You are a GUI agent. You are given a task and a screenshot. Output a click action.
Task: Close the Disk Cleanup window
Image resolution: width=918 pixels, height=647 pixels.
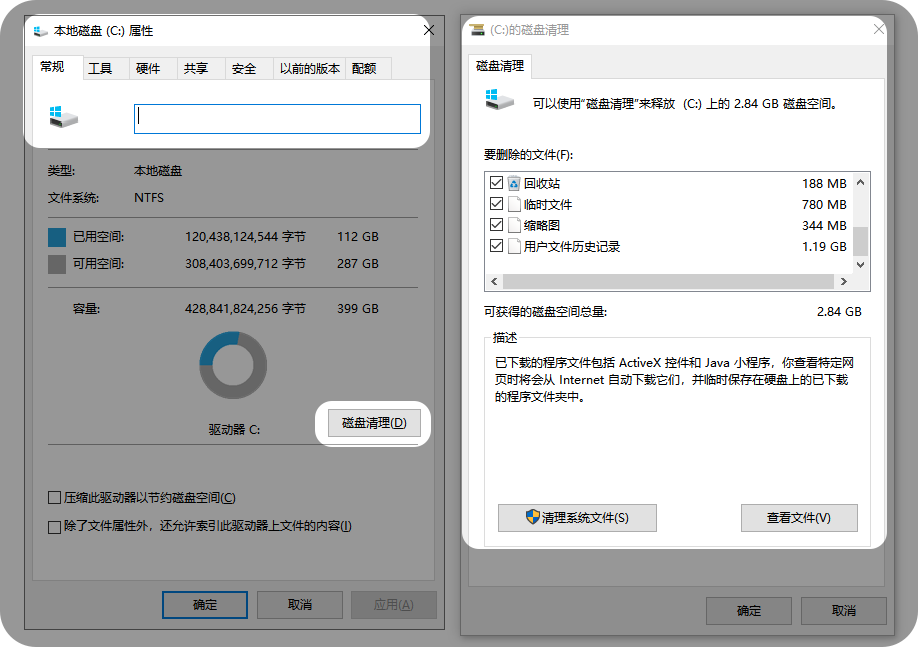[879, 29]
